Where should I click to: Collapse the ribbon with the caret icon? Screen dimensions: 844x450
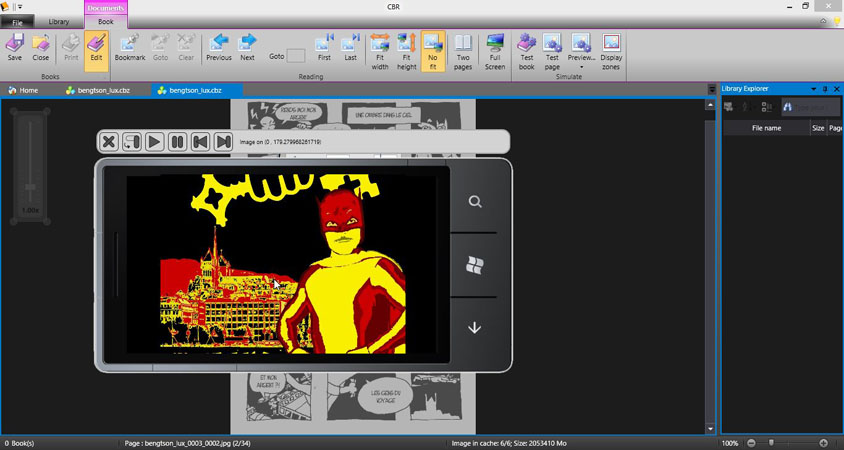click(823, 21)
